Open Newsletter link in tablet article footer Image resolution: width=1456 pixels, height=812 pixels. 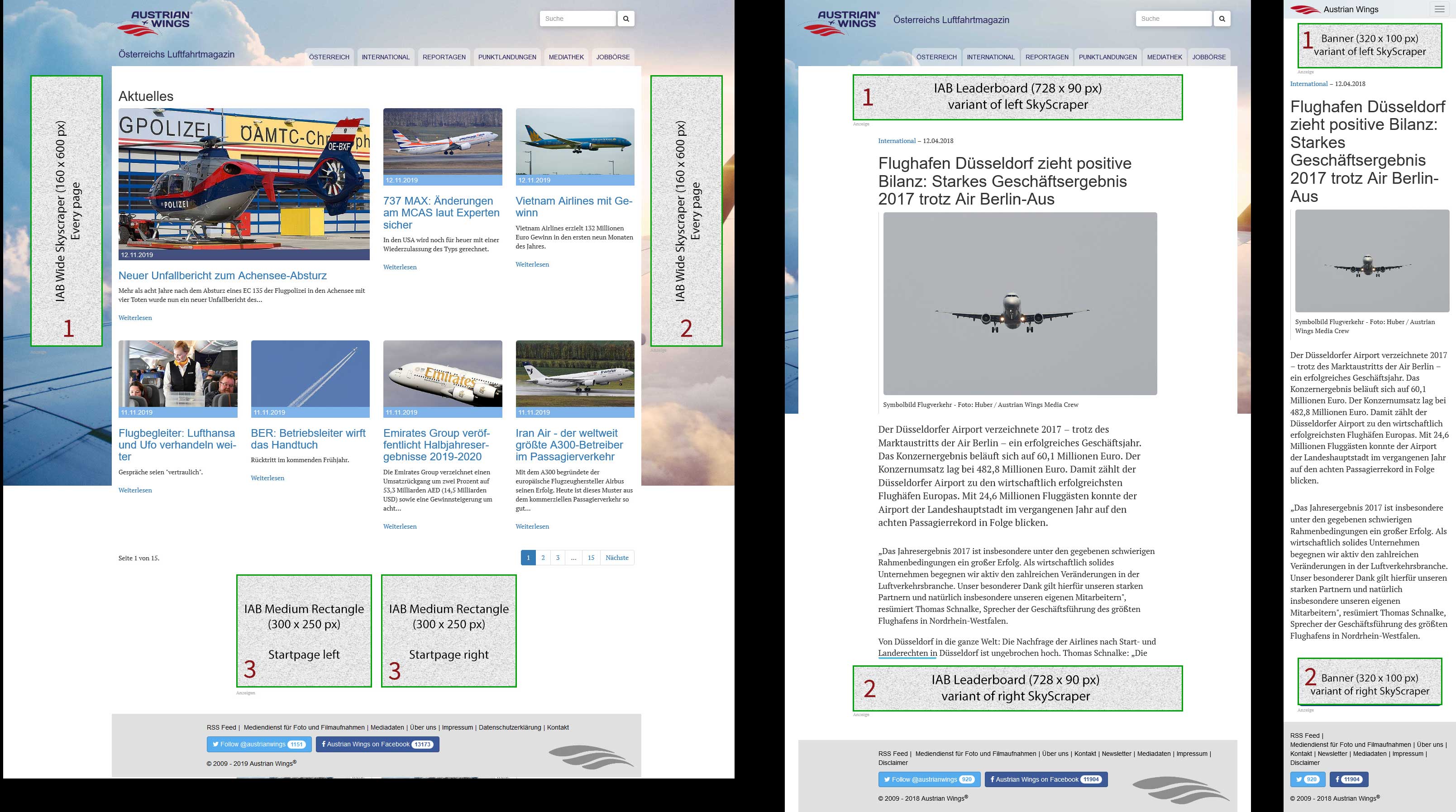[1116, 754]
